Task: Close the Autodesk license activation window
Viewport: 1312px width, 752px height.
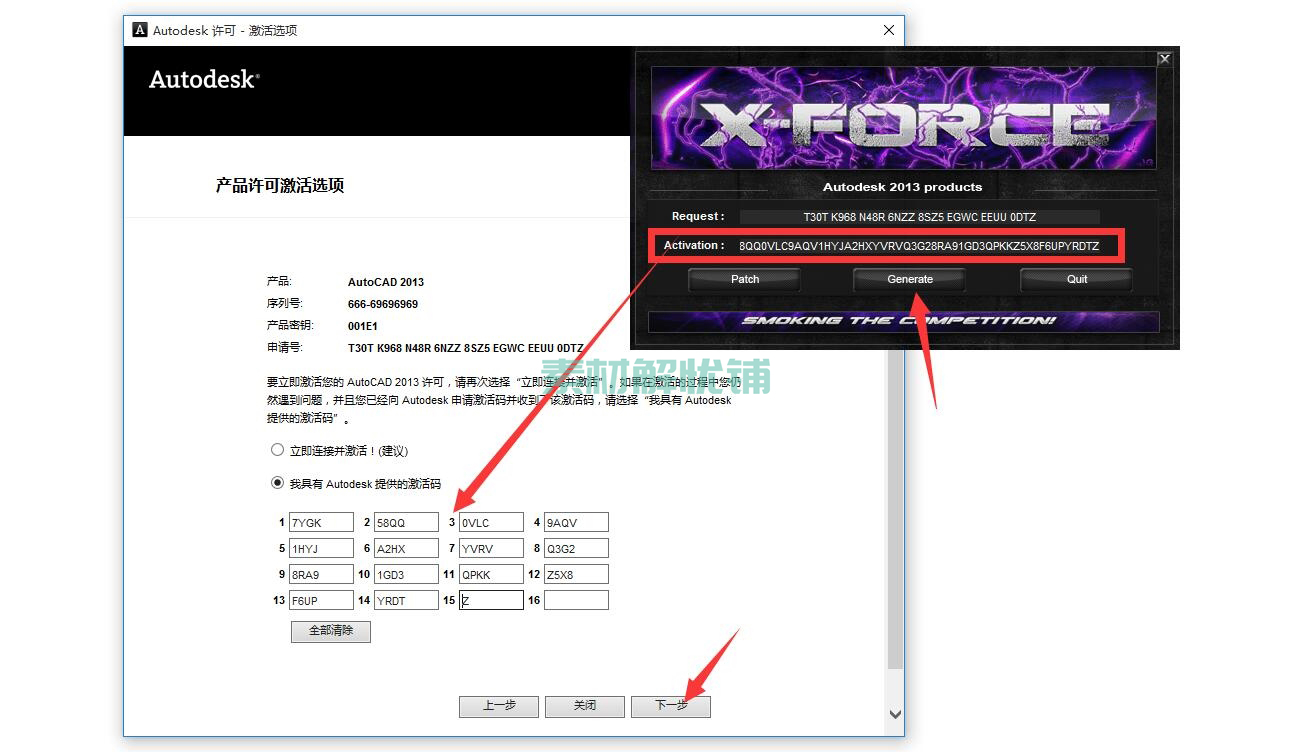Action: (888, 30)
